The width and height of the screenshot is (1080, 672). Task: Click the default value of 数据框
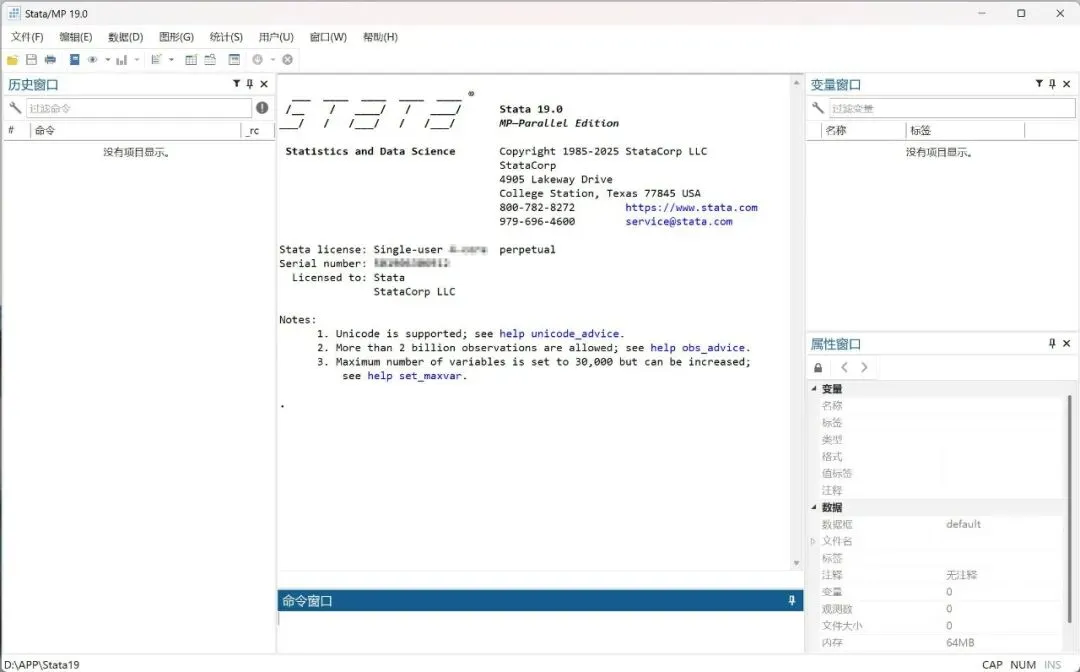tap(963, 524)
